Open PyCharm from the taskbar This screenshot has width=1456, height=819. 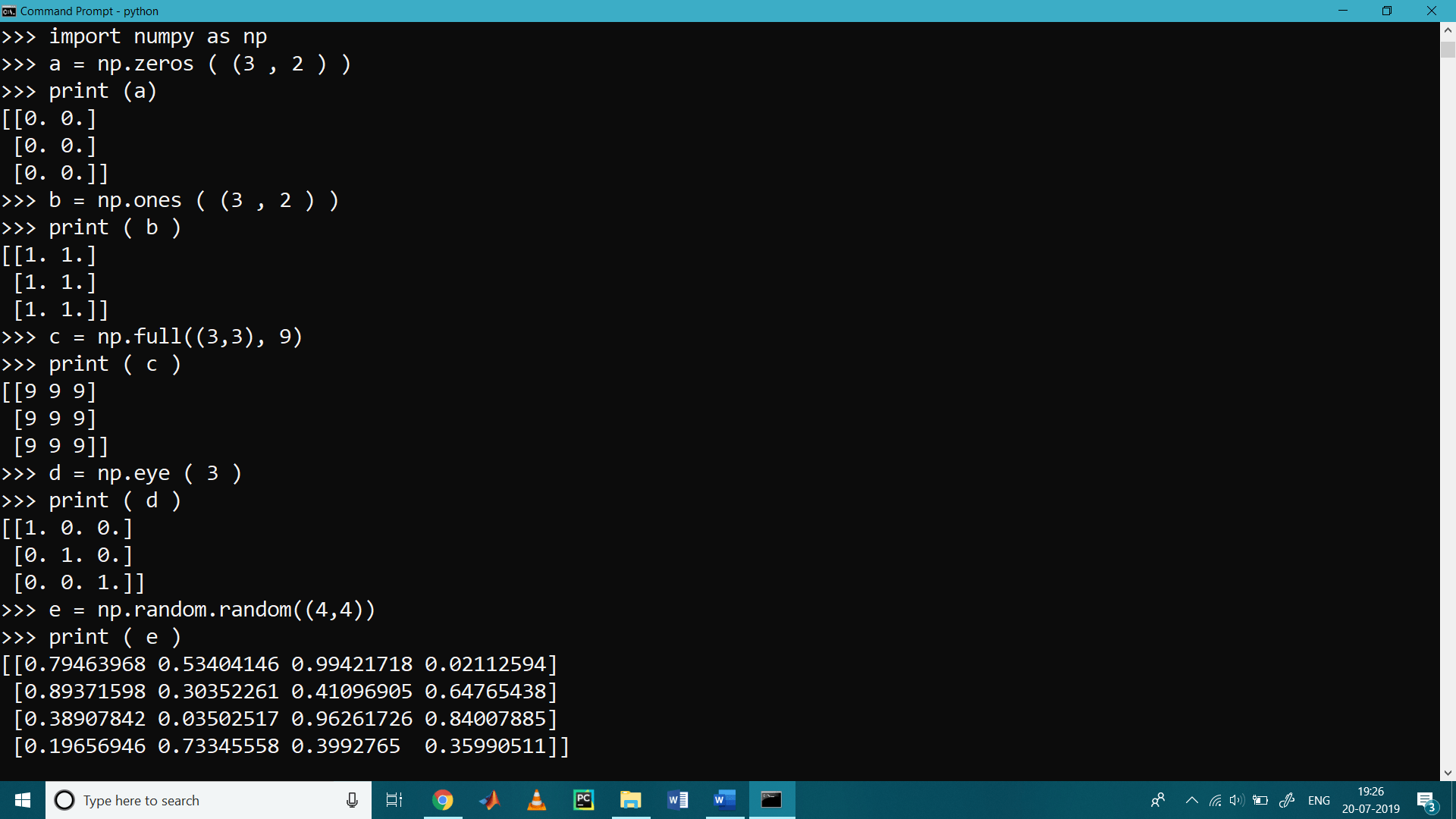tap(583, 800)
